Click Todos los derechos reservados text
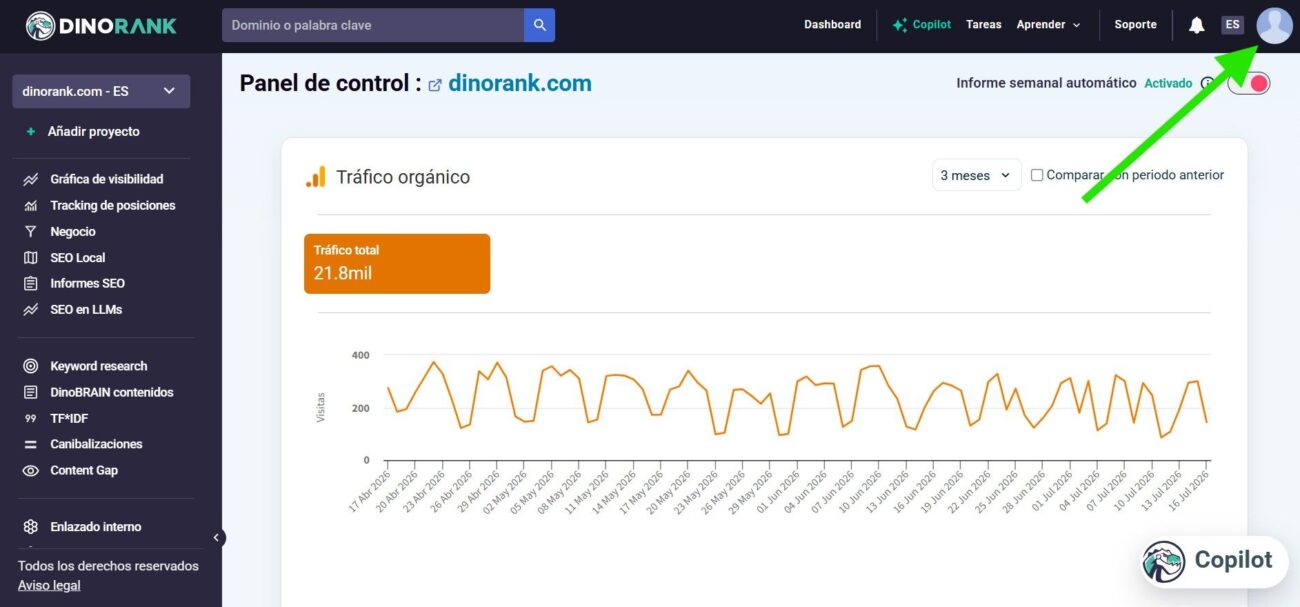Viewport: 1300px width, 607px height. [x=108, y=566]
